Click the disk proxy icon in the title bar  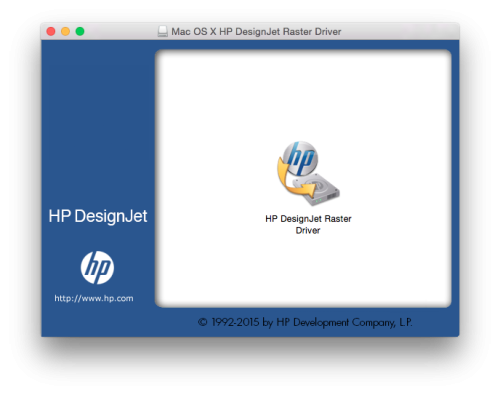[163, 31]
